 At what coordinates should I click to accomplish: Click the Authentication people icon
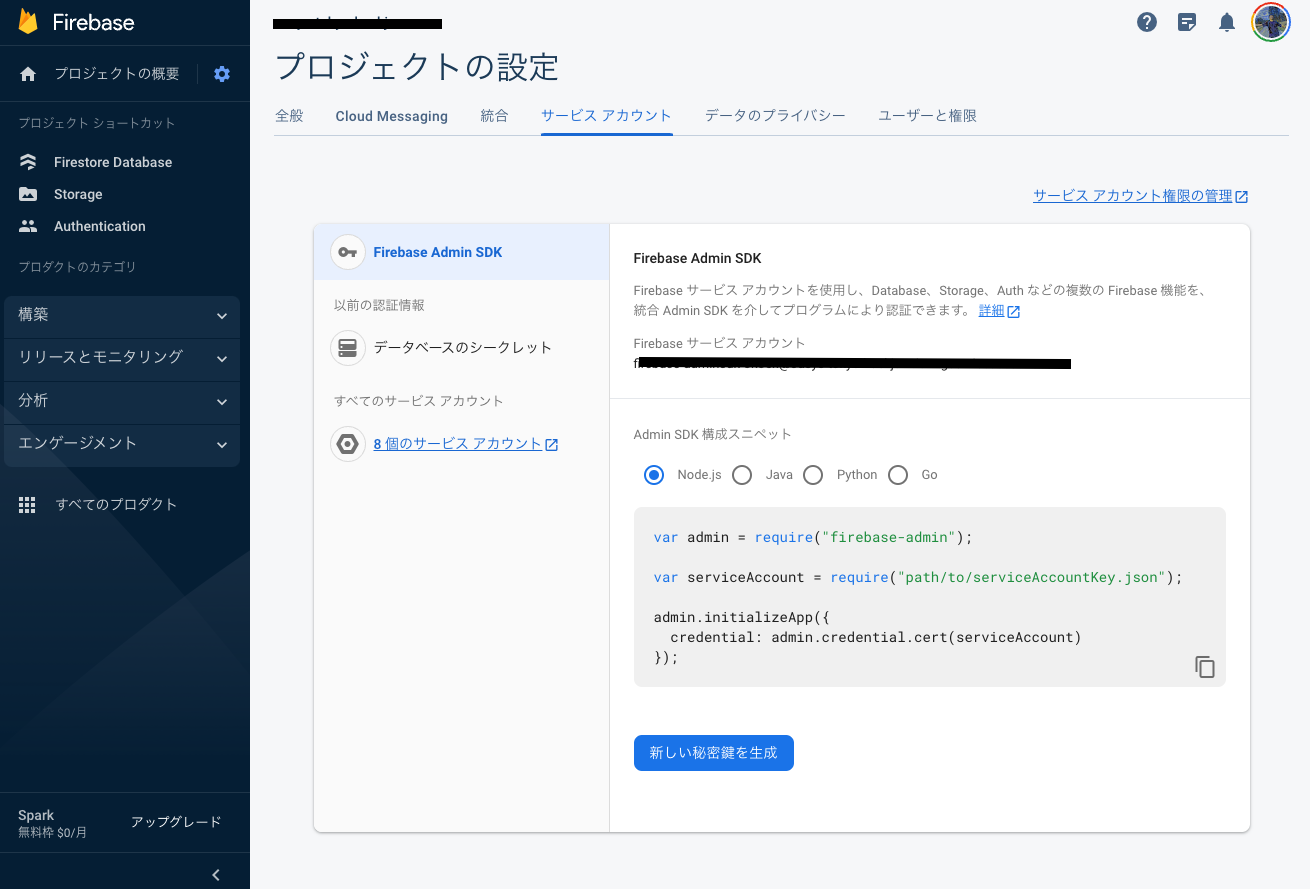(28, 226)
